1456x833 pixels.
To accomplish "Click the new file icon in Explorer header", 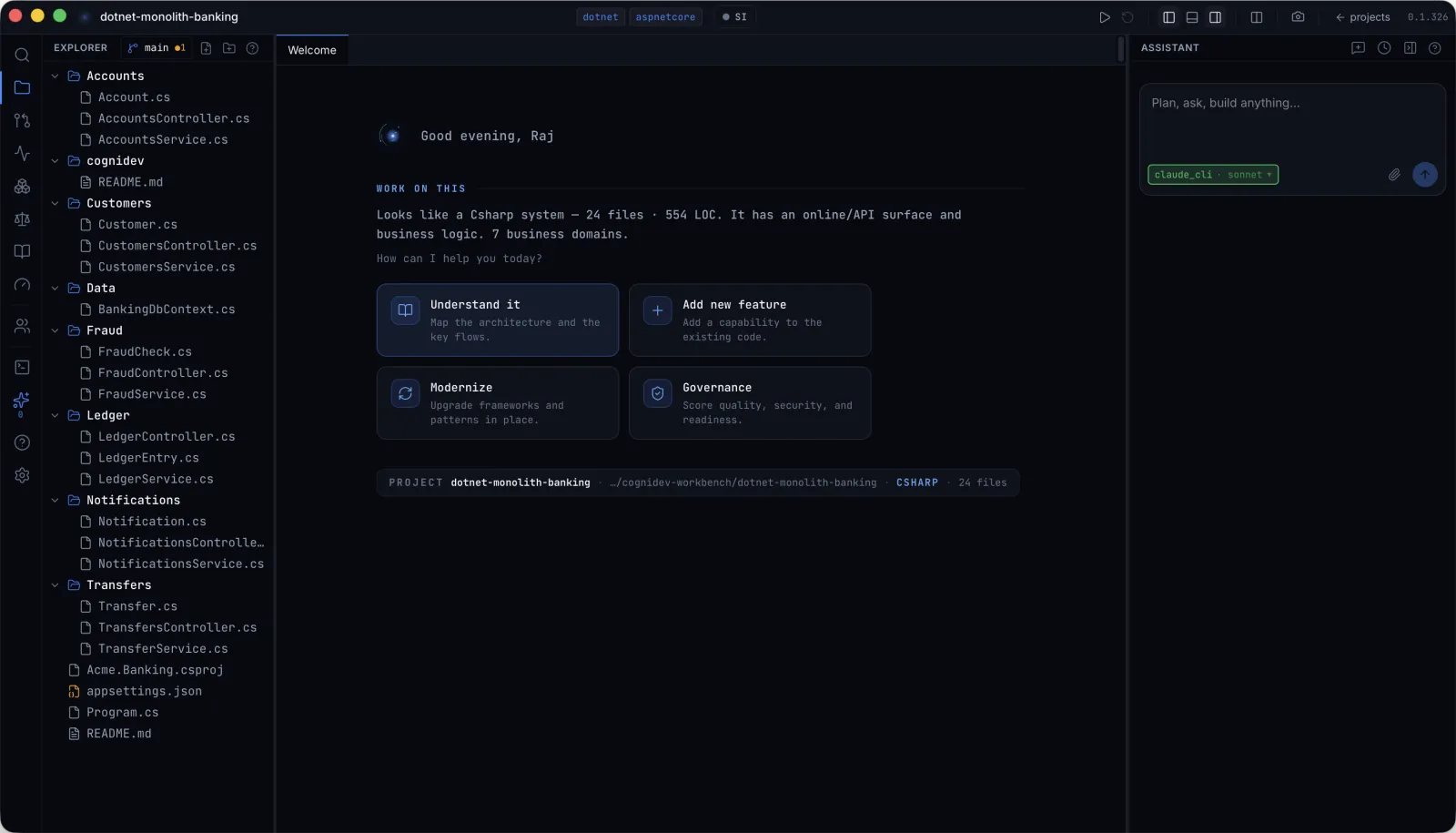I will 206,48.
